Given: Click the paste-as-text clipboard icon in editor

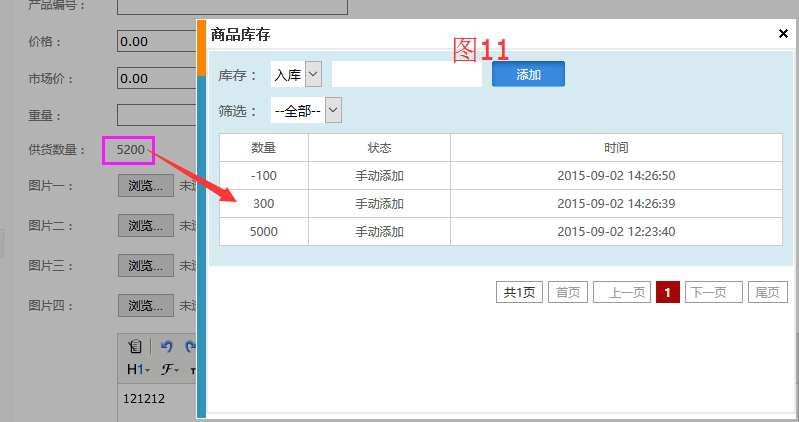Looking at the screenshot, I should (x=135, y=347).
